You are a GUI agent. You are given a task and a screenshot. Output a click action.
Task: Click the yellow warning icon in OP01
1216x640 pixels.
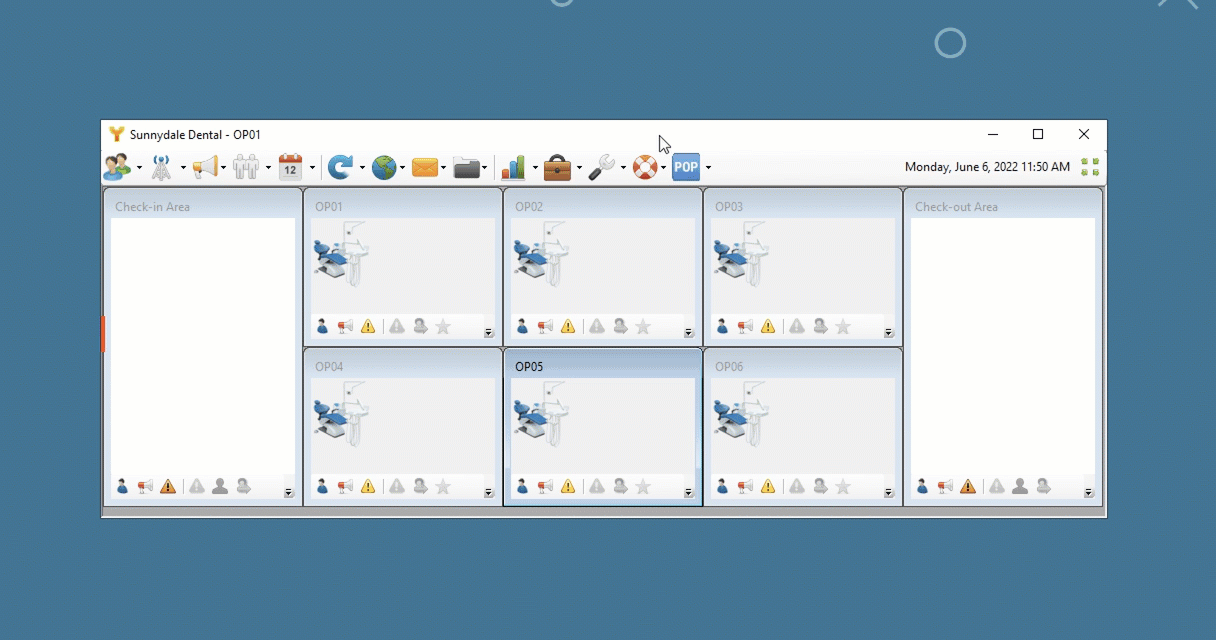point(368,326)
